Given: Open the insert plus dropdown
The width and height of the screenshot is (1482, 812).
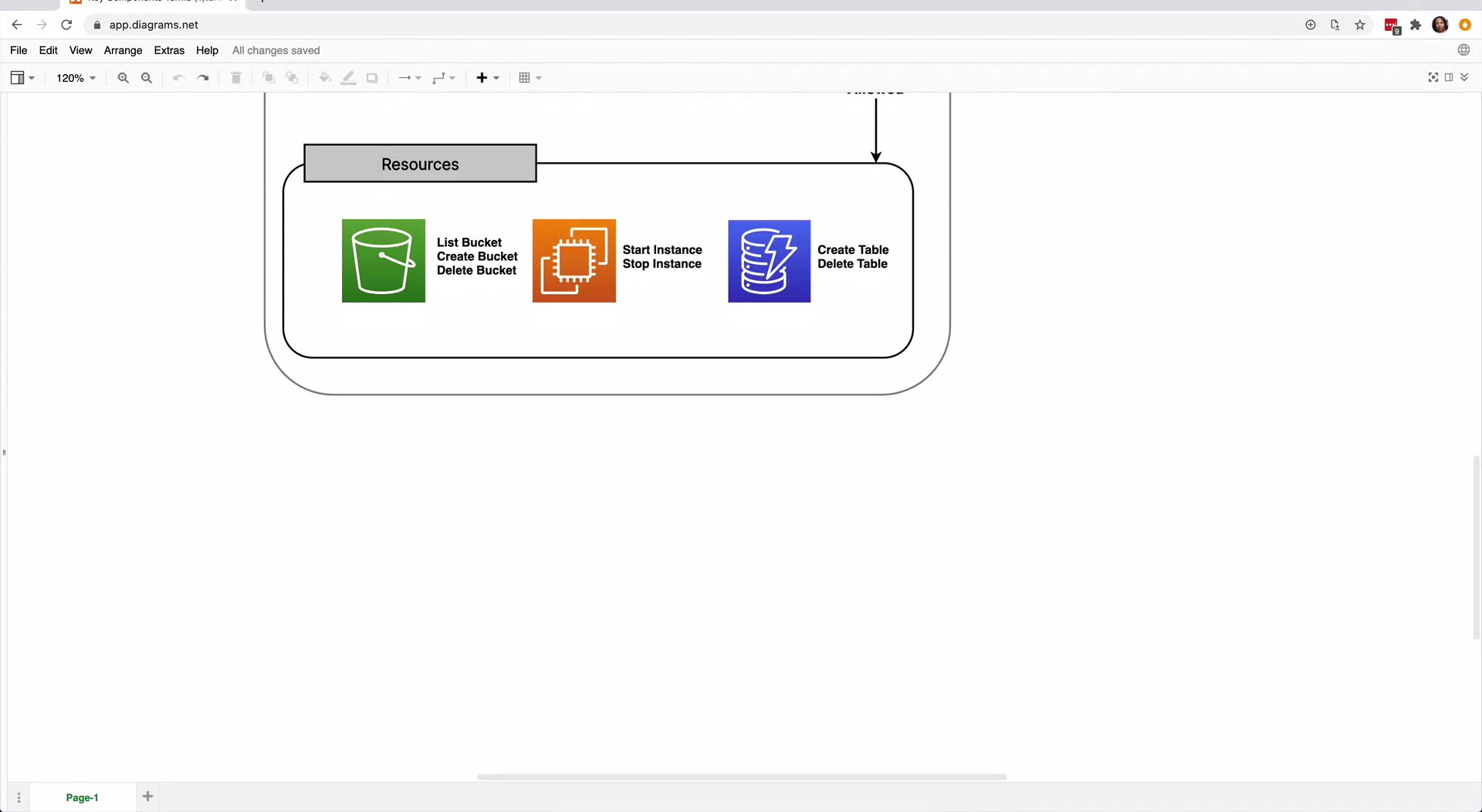Looking at the screenshot, I should (x=488, y=78).
